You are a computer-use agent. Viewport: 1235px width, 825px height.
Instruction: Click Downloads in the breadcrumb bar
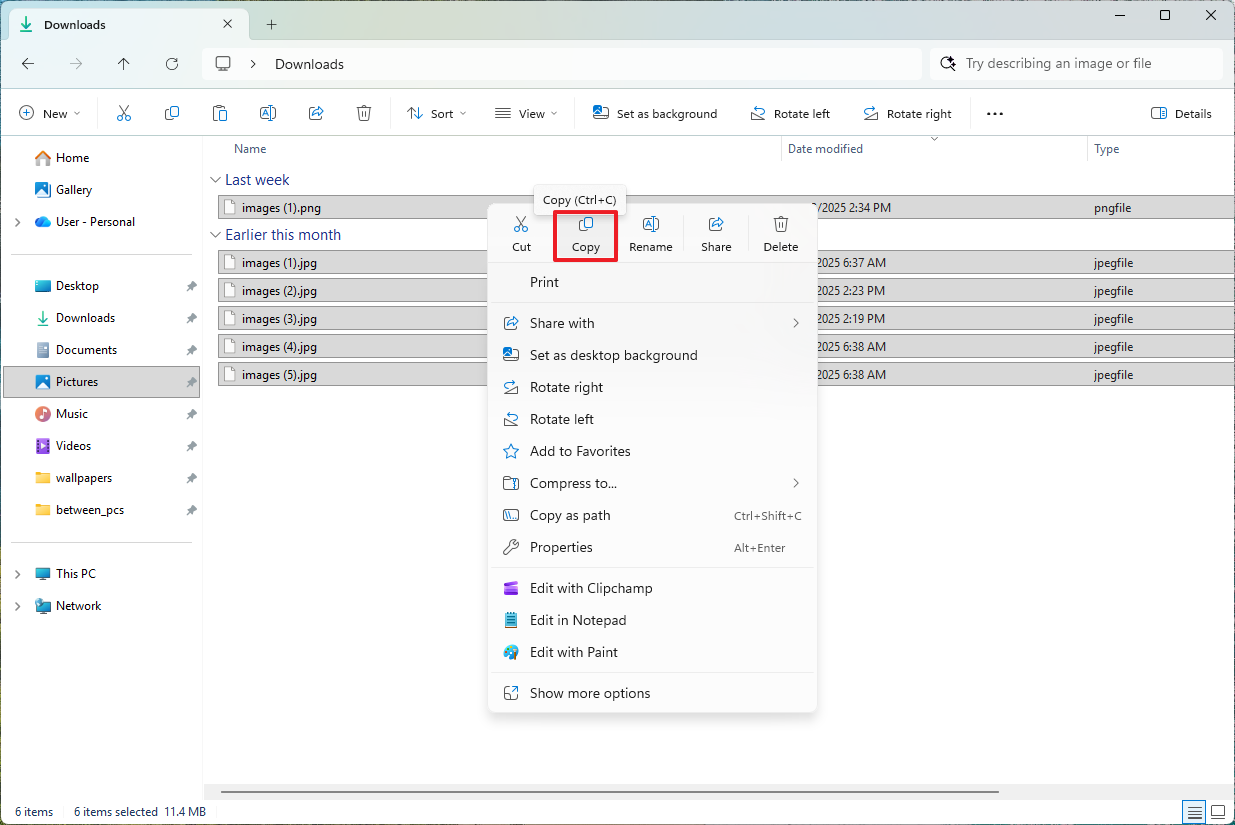click(308, 63)
